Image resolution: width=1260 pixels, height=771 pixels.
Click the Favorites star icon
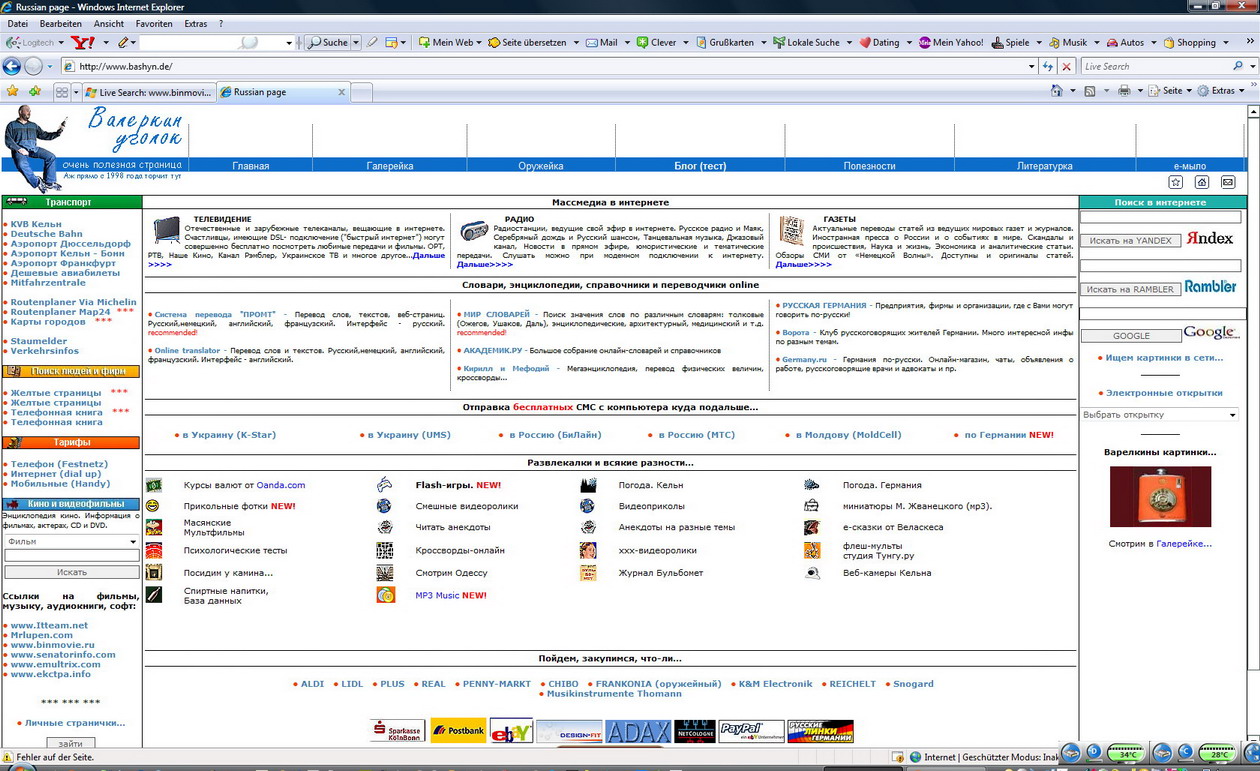[x=12, y=91]
